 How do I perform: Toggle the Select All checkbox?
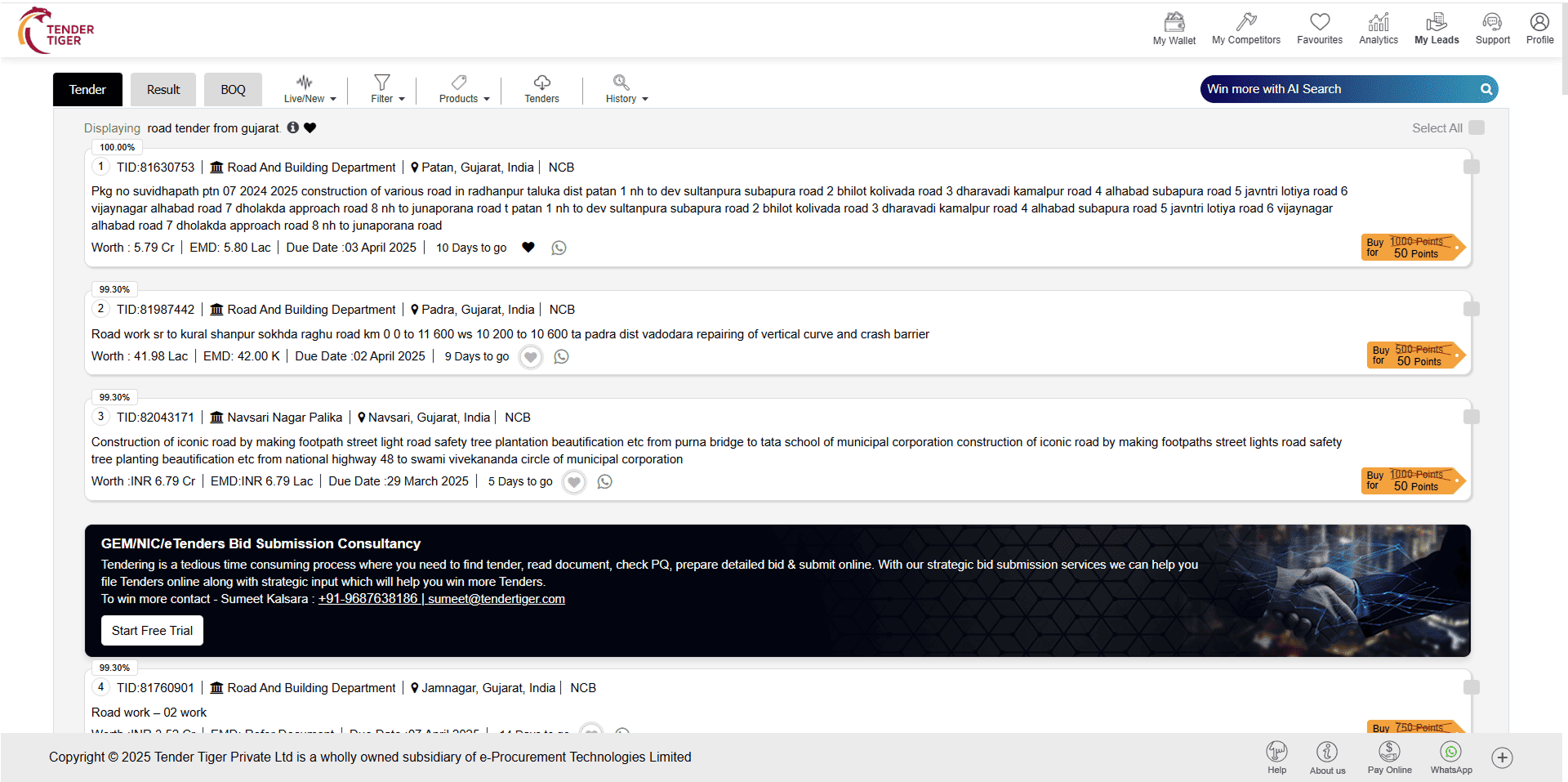[1476, 127]
